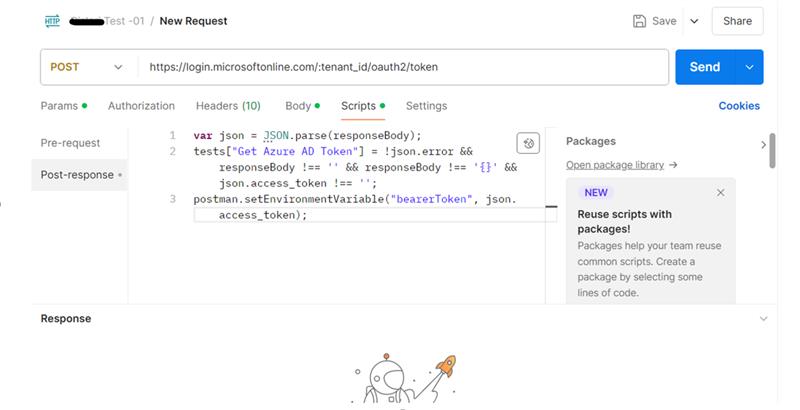This screenshot has height=410, width=800.
Task: Click the "Get Azure AD Token" string
Action: tap(295, 151)
